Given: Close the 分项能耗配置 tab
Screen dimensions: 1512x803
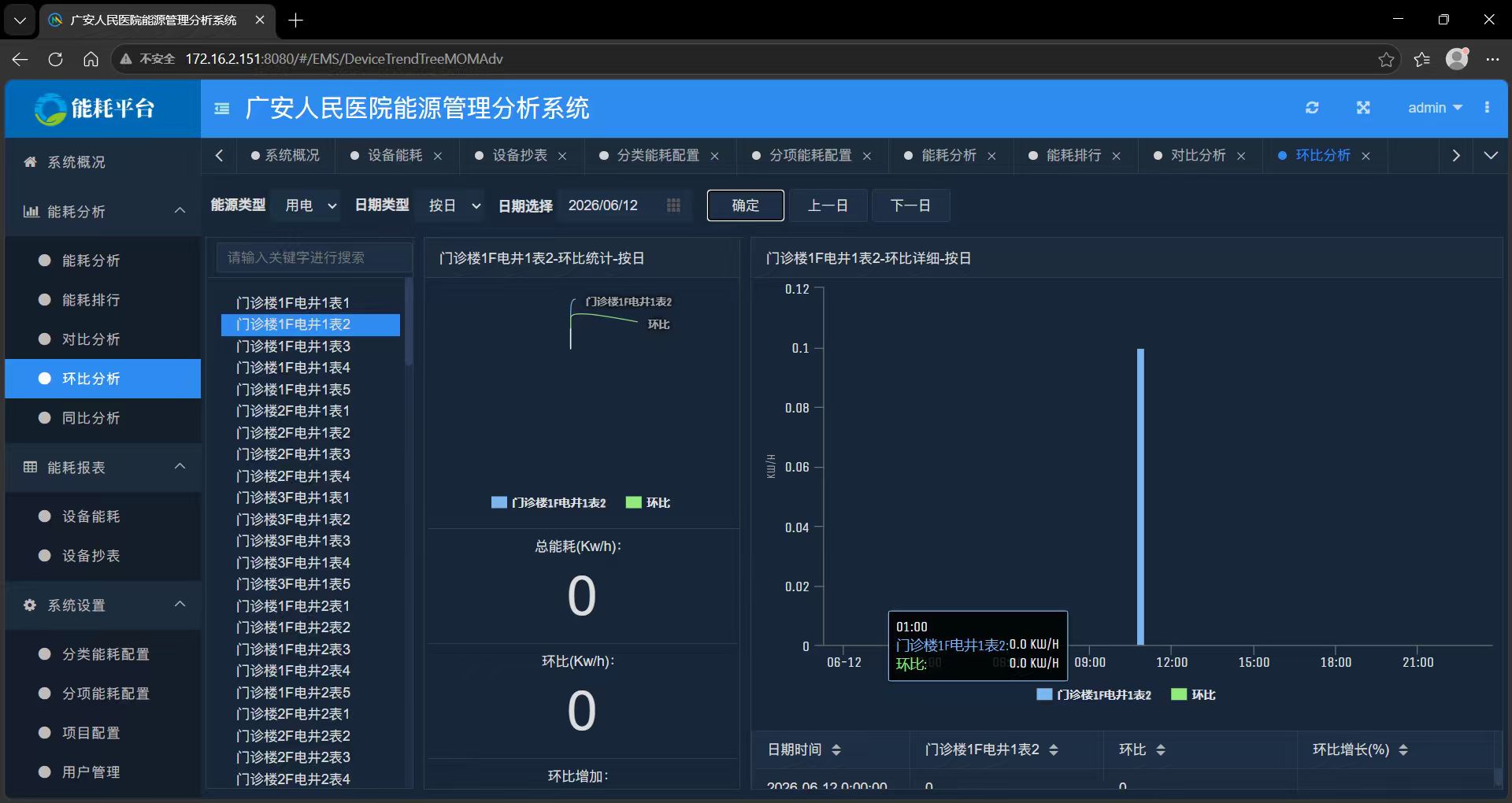Looking at the screenshot, I should click(x=867, y=157).
